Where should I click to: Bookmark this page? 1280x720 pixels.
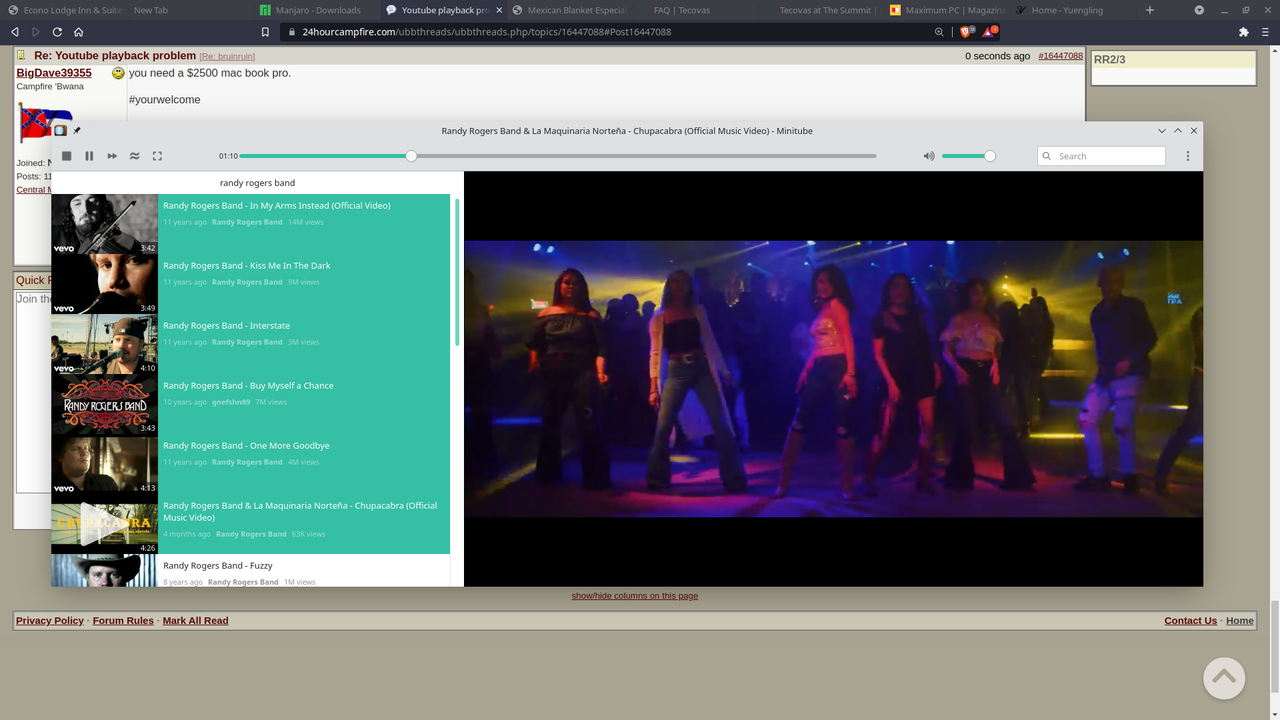coord(265,32)
